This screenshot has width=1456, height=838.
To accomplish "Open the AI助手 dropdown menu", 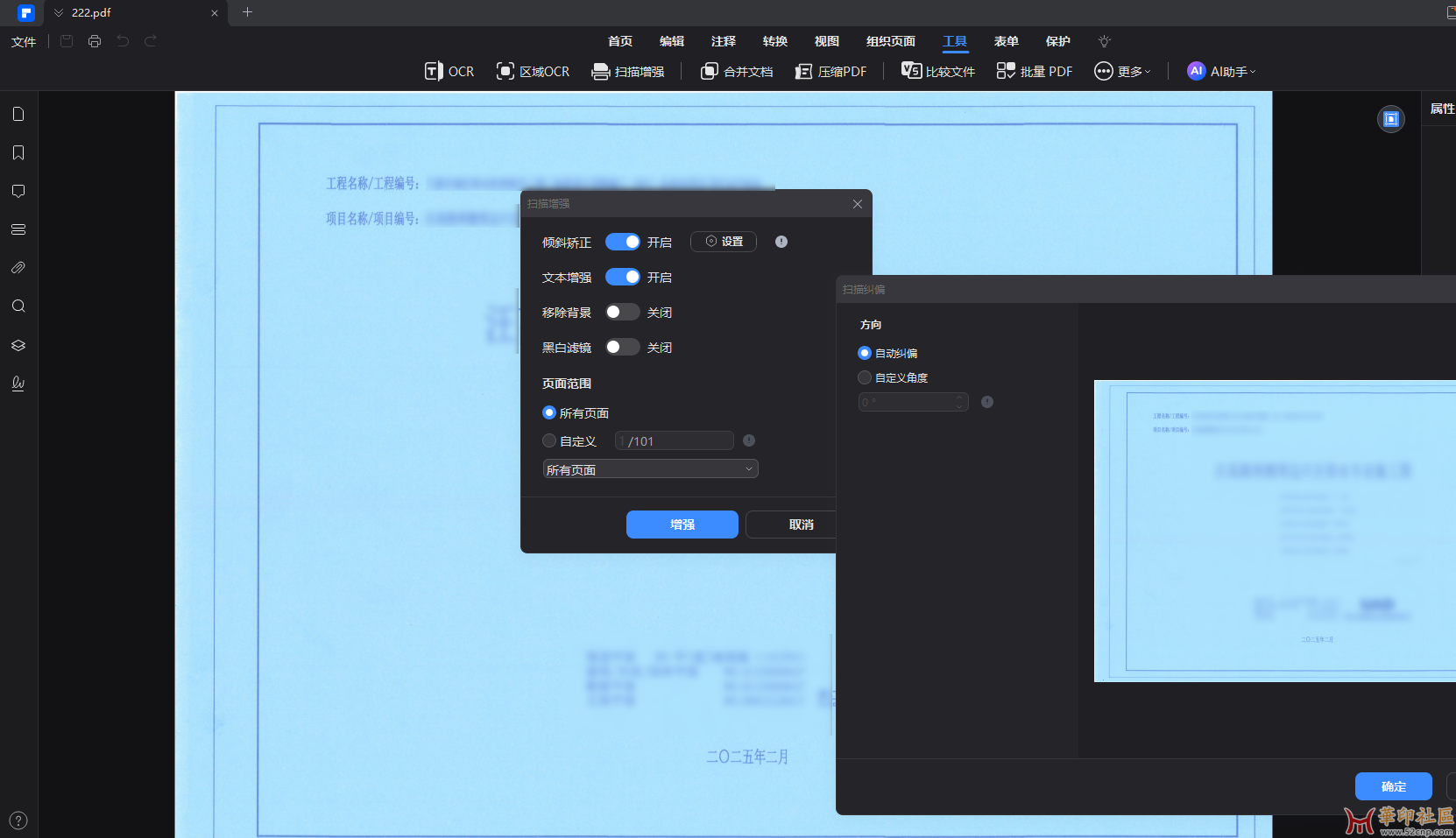I will (1221, 72).
